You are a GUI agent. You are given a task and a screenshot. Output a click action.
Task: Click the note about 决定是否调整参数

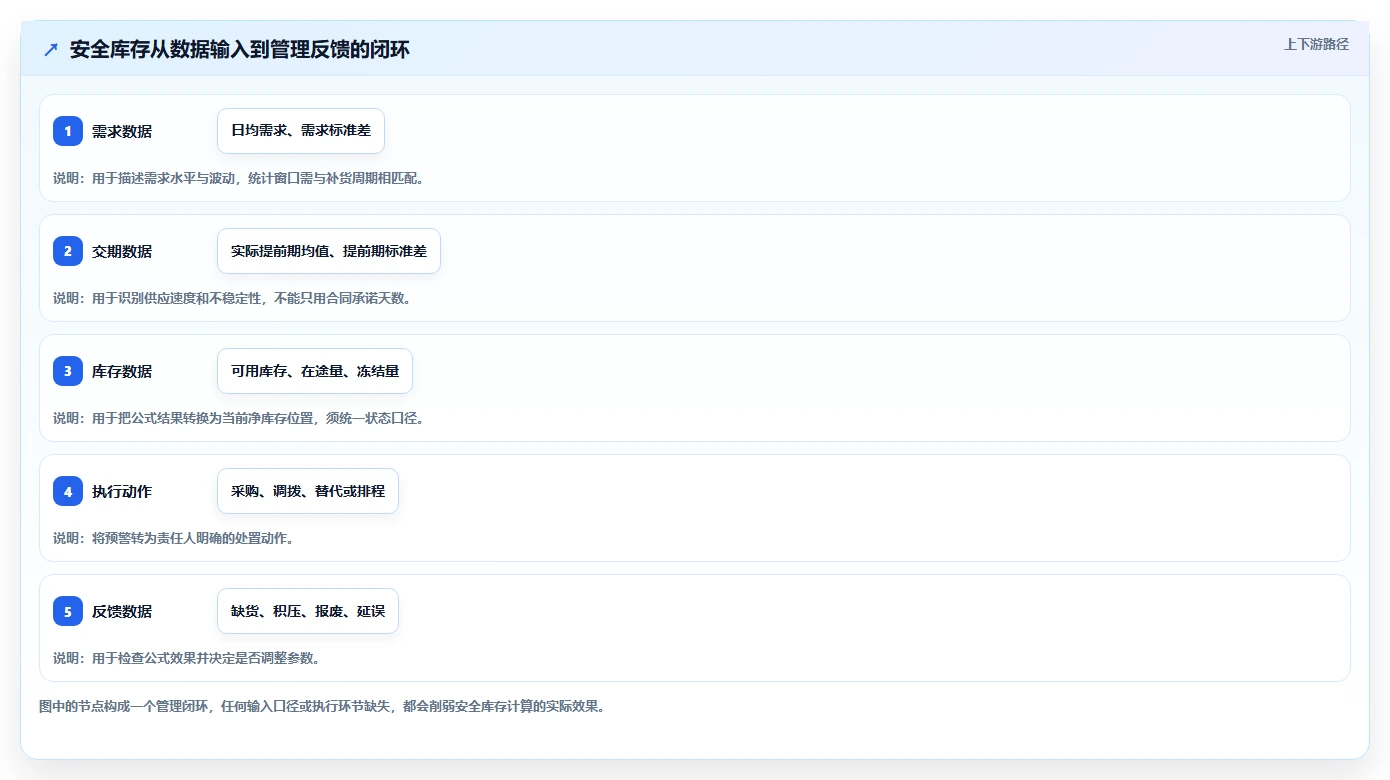click(x=186, y=658)
